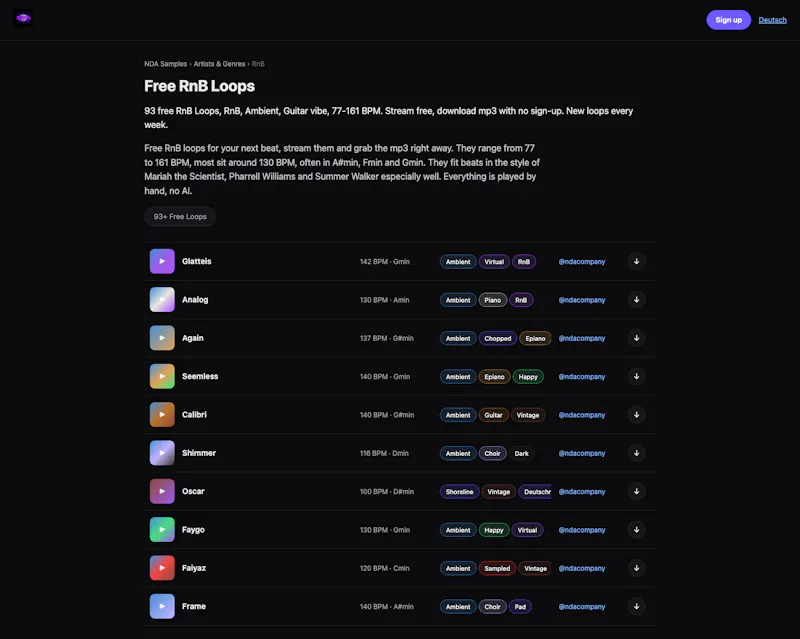Download the Frame loop mp3
Viewport: 800px width, 639px height.
coord(636,606)
